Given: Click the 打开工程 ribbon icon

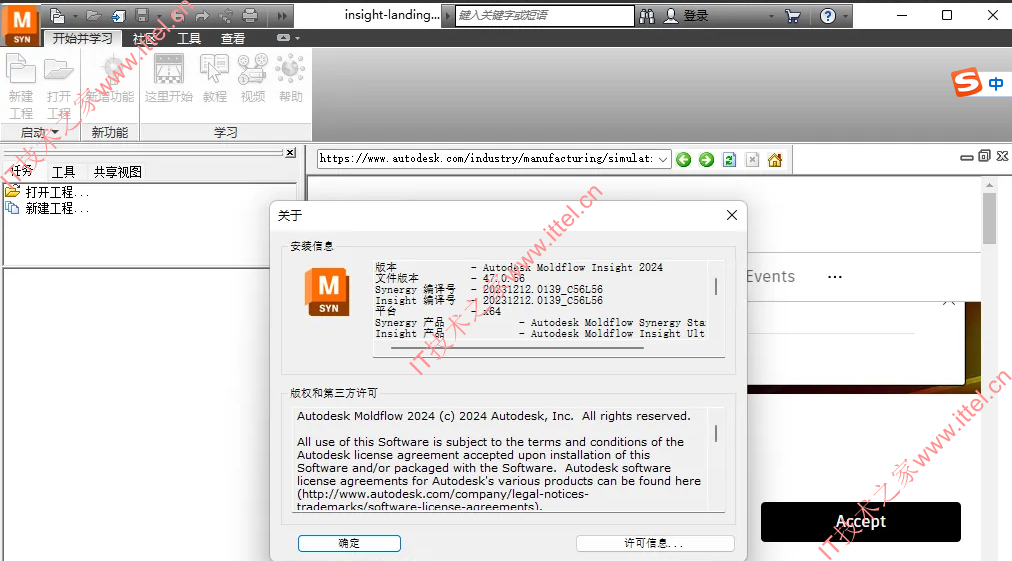Looking at the screenshot, I should [59, 87].
